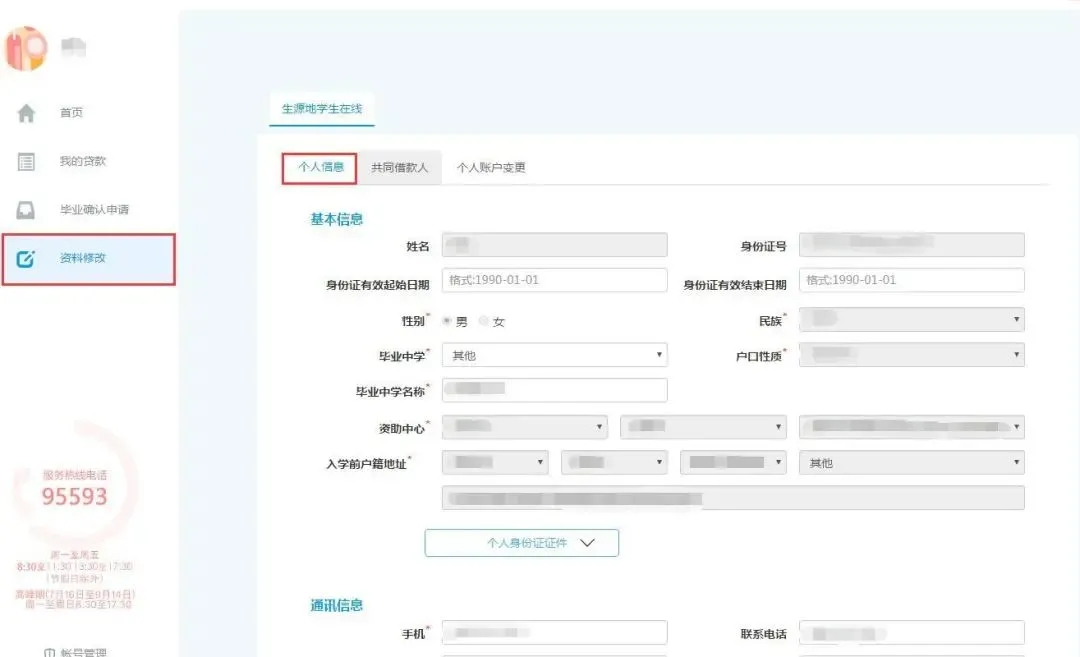The width and height of the screenshot is (1080, 657).
Task: Select 男 gender radio button
Action: click(447, 321)
